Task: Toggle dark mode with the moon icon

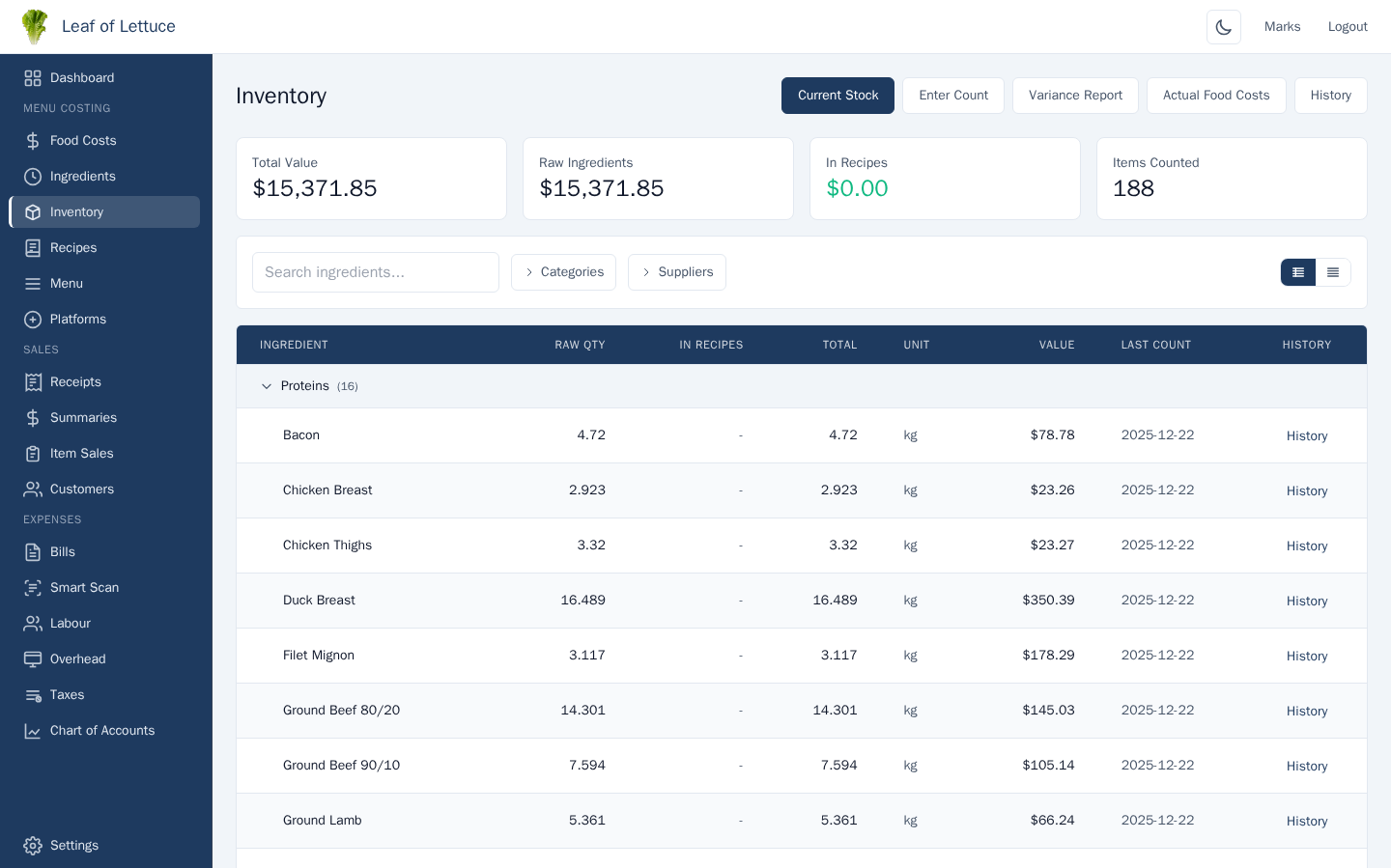Action: (x=1223, y=27)
